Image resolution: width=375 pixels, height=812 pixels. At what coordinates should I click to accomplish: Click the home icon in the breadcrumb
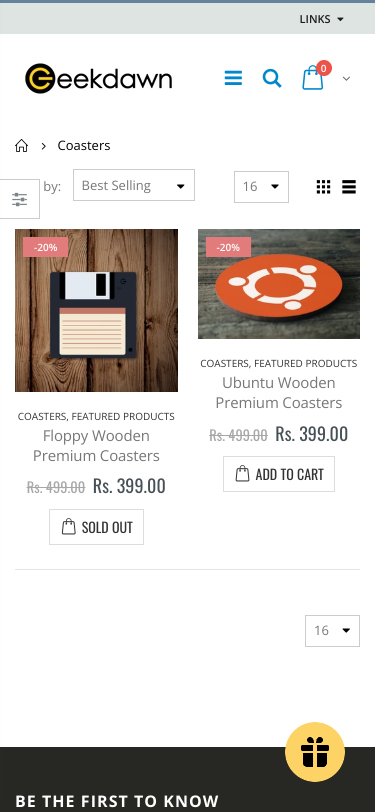(x=21, y=146)
